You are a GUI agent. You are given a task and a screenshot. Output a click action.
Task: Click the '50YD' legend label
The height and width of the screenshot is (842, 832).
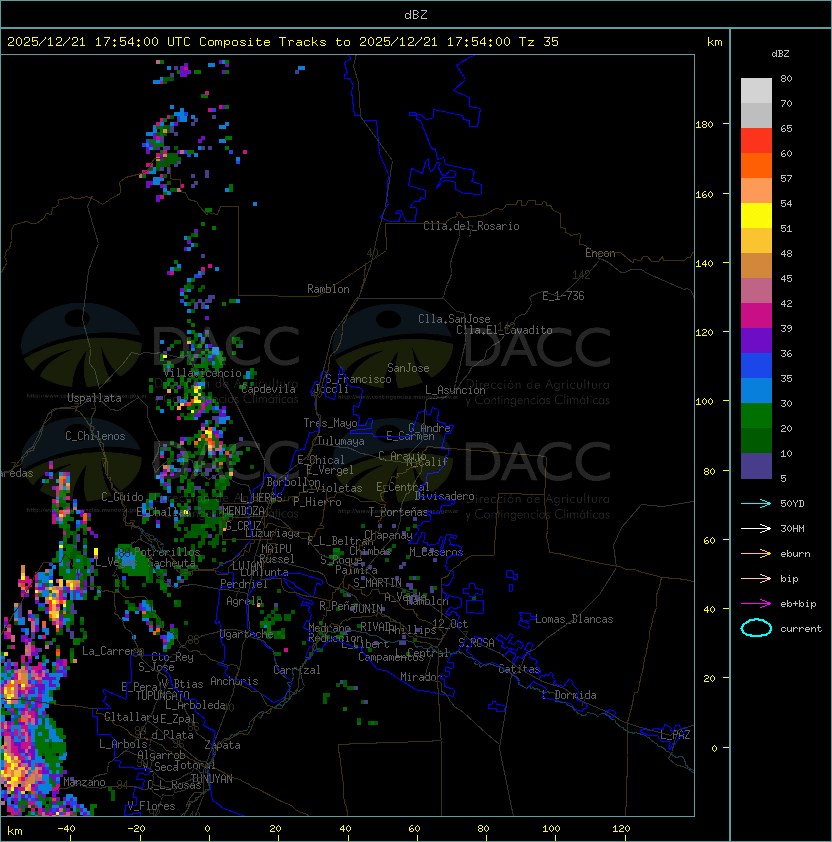(792, 503)
